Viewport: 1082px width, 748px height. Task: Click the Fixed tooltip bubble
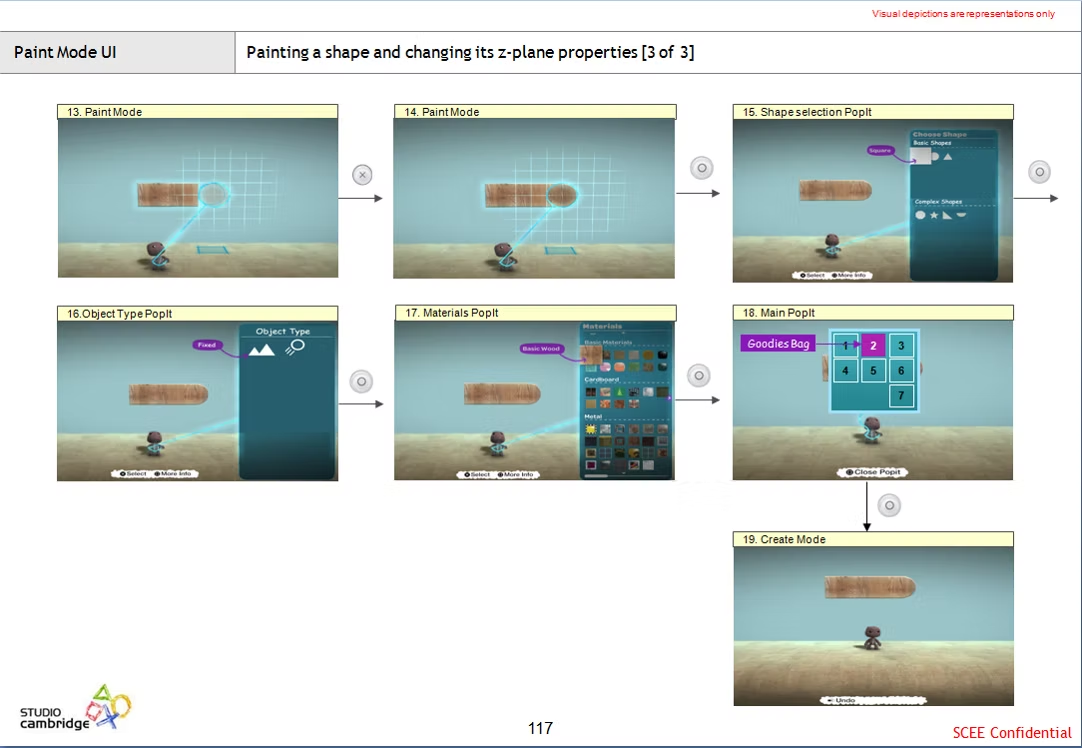click(x=206, y=344)
